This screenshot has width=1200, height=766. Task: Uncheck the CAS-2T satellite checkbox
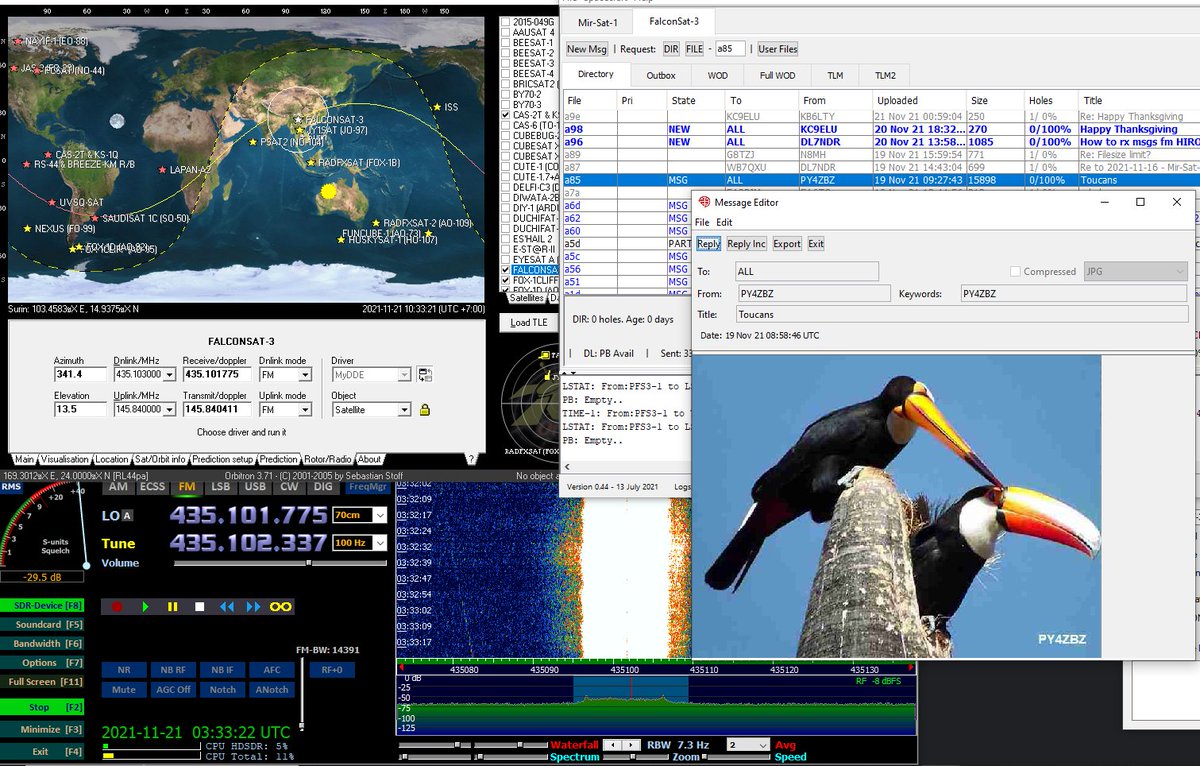(x=505, y=115)
